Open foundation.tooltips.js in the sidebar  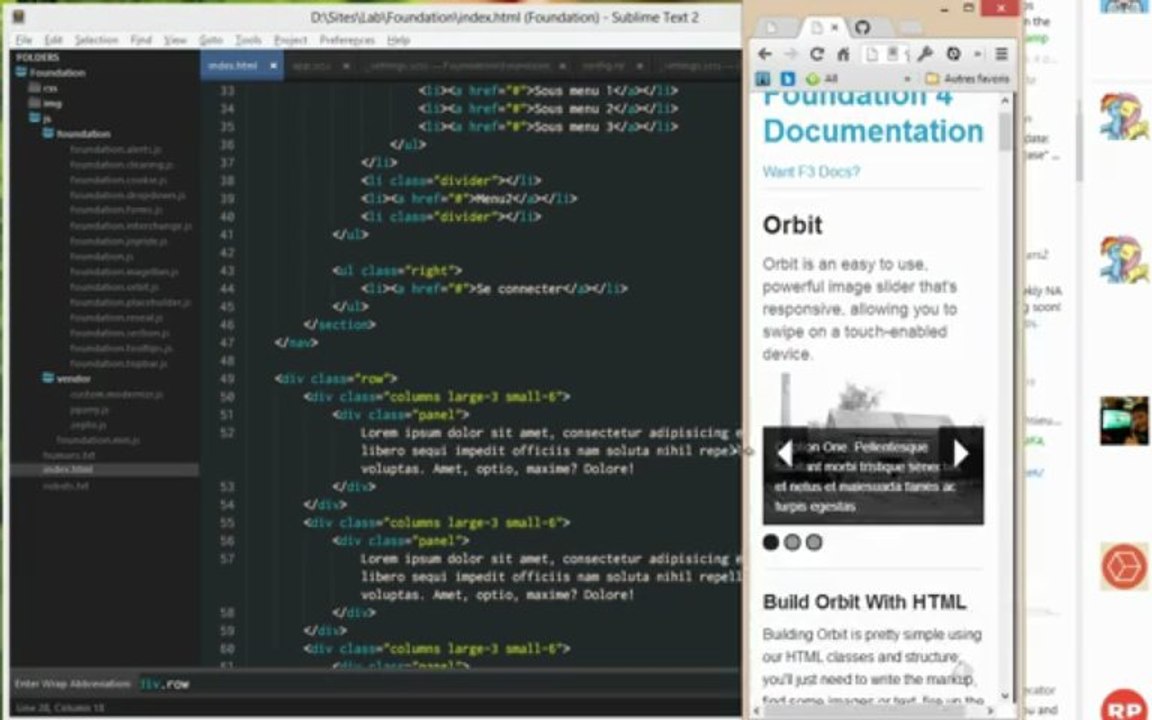tap(121, 348)
